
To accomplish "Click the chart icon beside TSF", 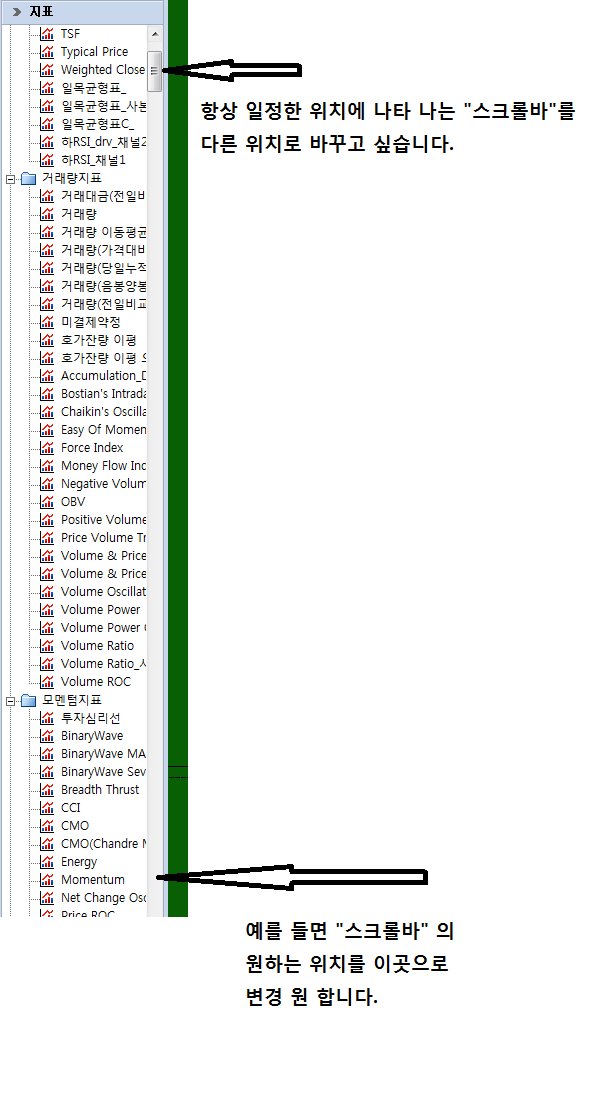I will [47, 34].
